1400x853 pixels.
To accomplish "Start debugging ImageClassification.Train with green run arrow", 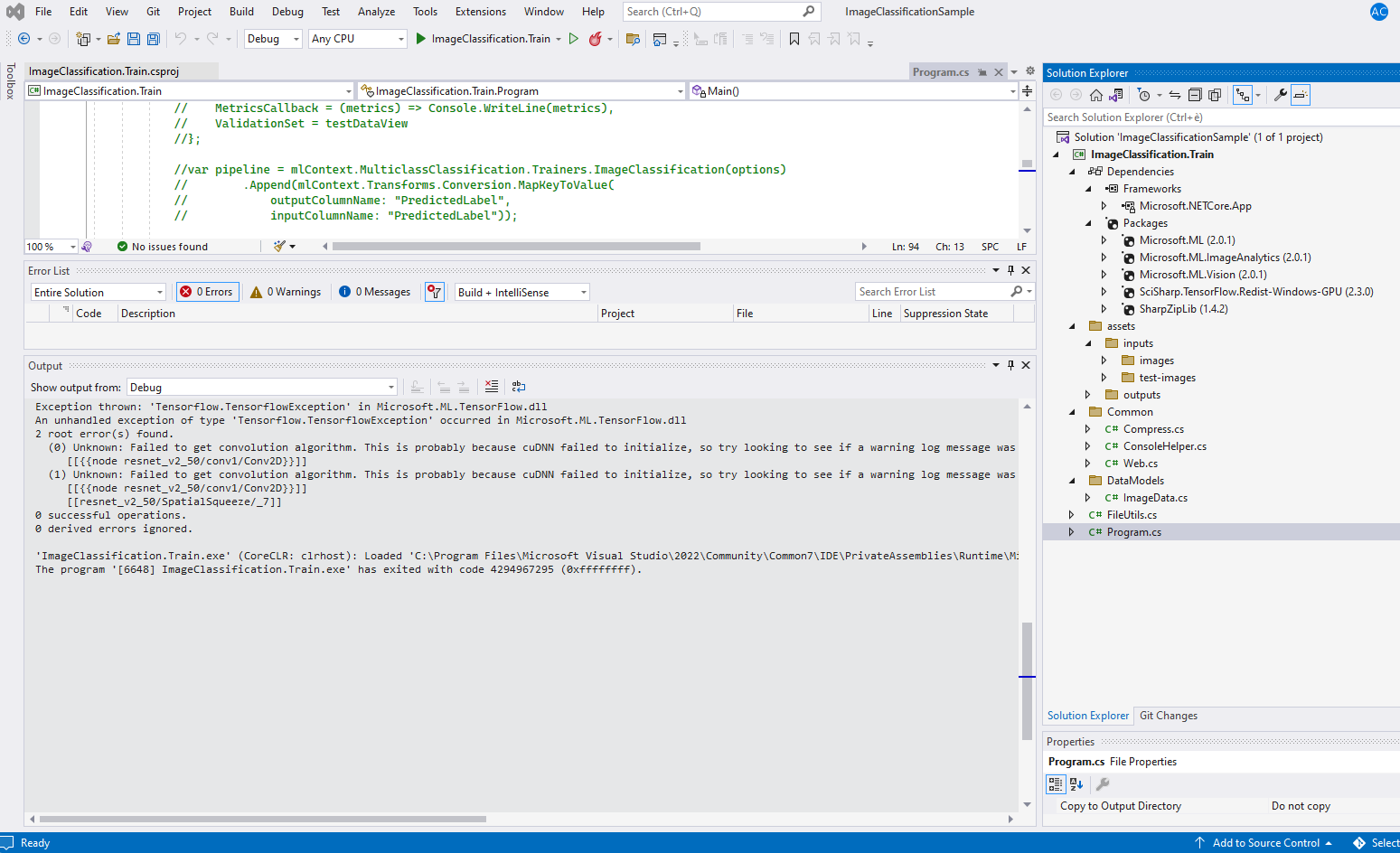I will (419, 40).
